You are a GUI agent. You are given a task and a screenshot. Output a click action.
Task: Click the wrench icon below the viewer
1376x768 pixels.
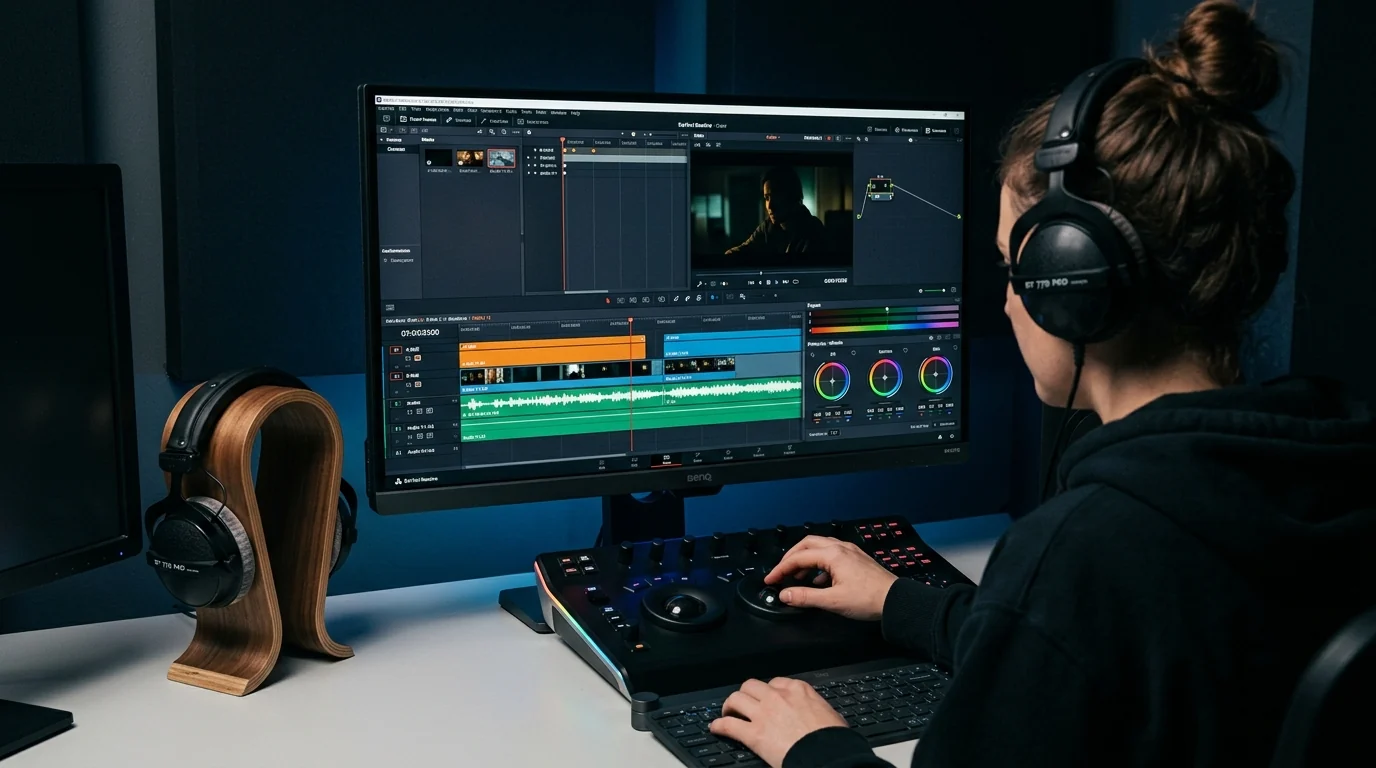pyautogui.click(x=700, y=283)
